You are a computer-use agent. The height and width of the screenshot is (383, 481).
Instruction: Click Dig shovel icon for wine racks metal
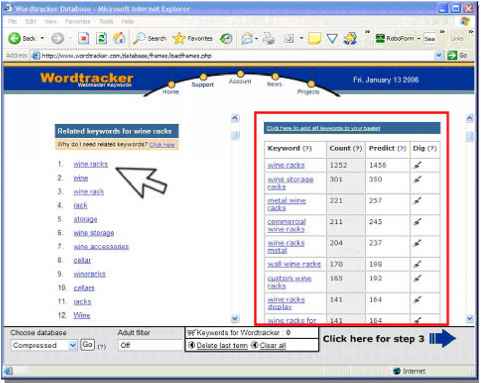pos(418,243)
